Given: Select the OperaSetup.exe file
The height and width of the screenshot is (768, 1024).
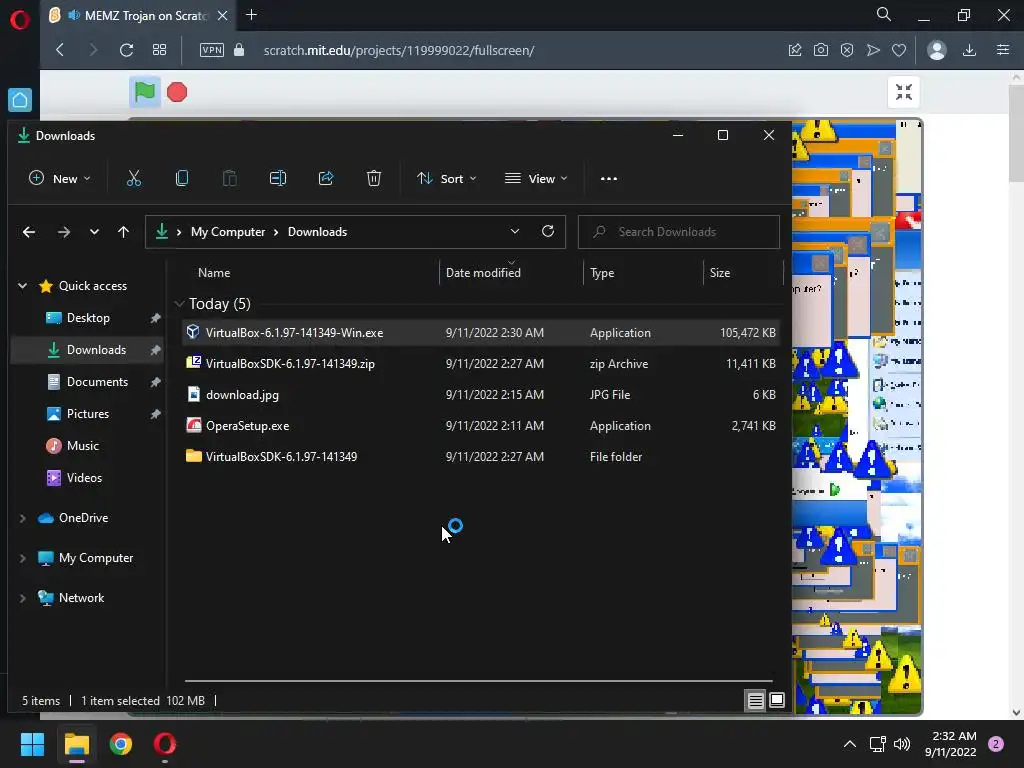Looking at the screenshot, I should (481, 426).
